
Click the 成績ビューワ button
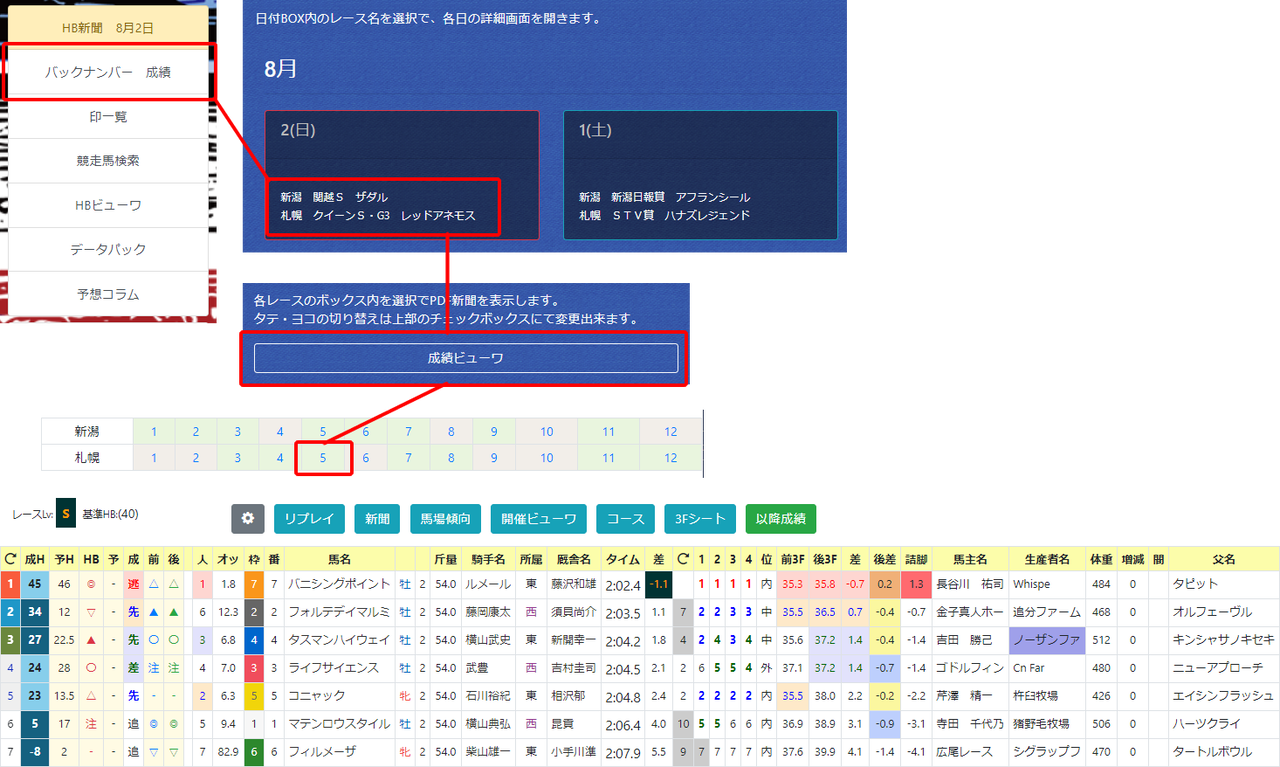coord(464,357)
